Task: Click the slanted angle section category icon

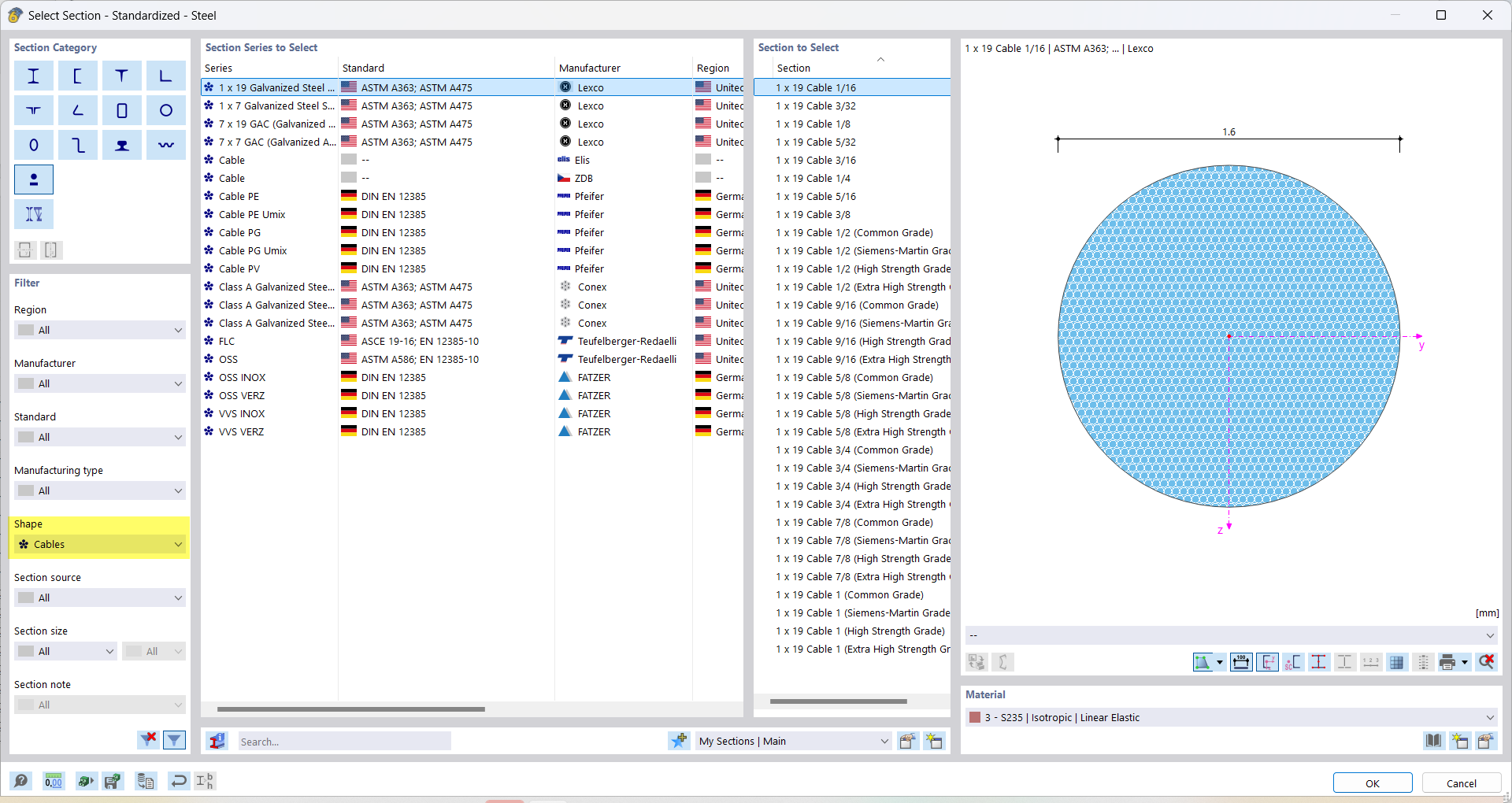Action: click(x=78, y=111)
